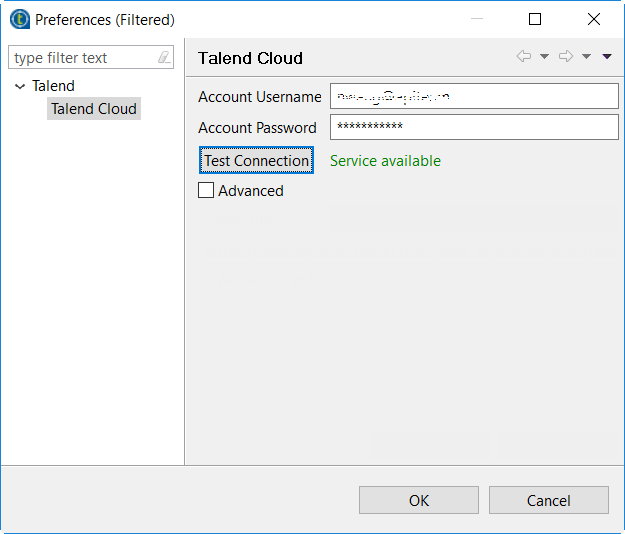Select the Talend Cloud tree item

click(x=94, y=109)
